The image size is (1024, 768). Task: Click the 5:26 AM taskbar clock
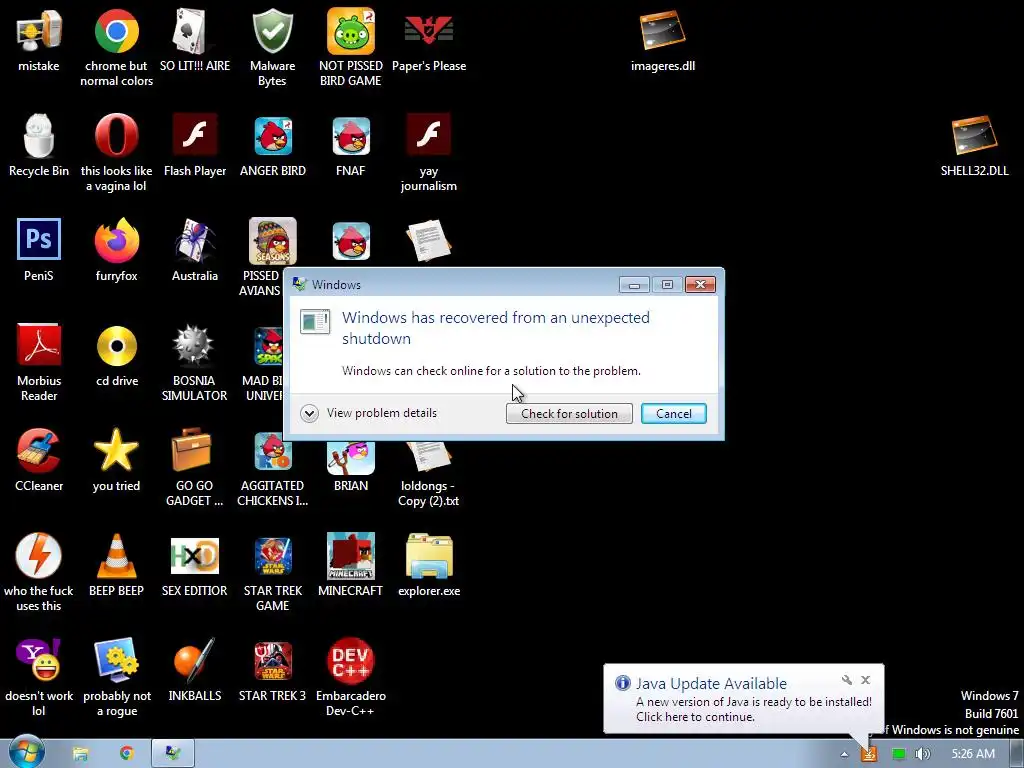[x=973, y=754]
